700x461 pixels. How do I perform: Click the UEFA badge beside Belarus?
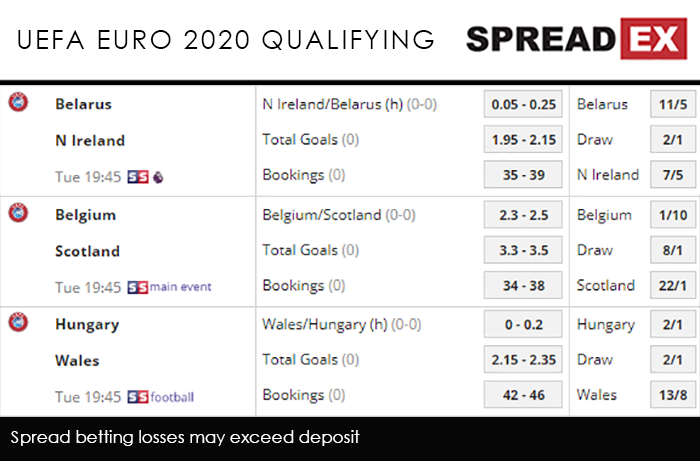click(18, 102)
